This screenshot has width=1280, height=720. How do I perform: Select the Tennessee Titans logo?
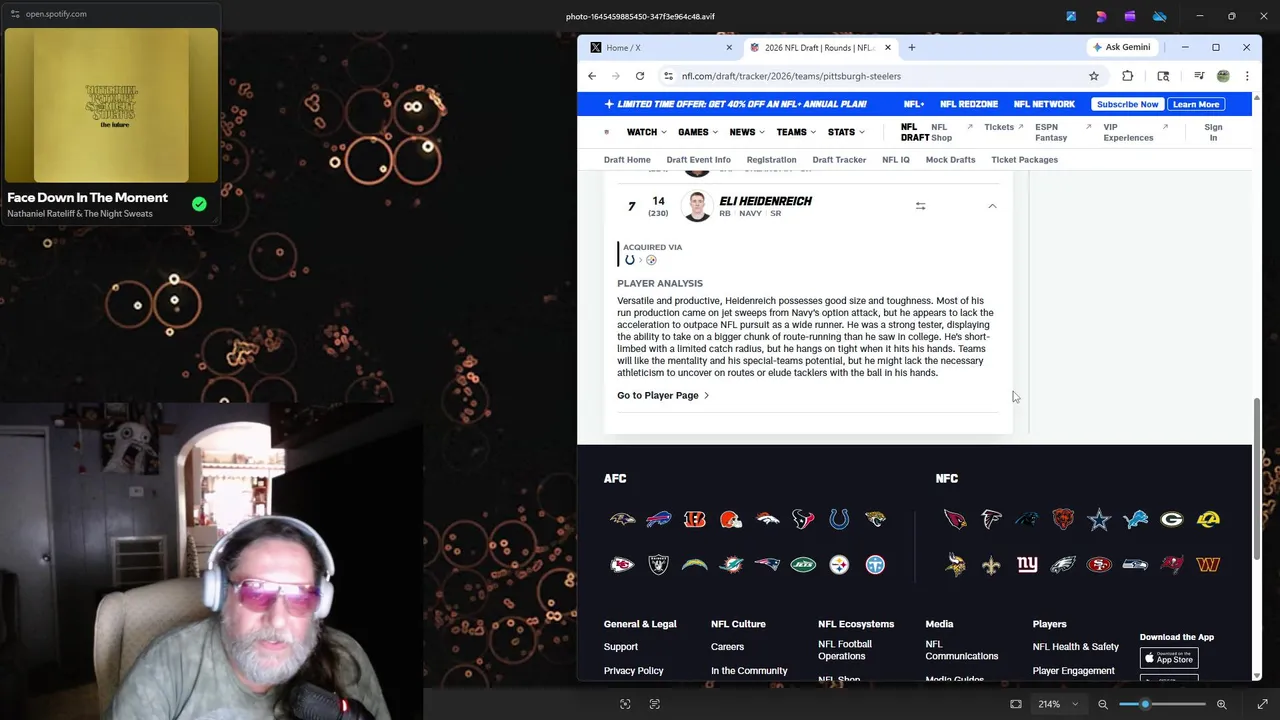pyautogui.click(x=875, y=565)
